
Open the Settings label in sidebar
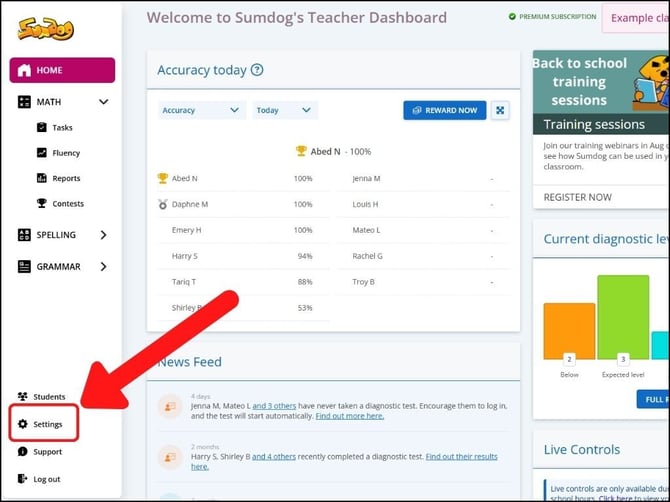pyautogui.click(x=48, y=424)
